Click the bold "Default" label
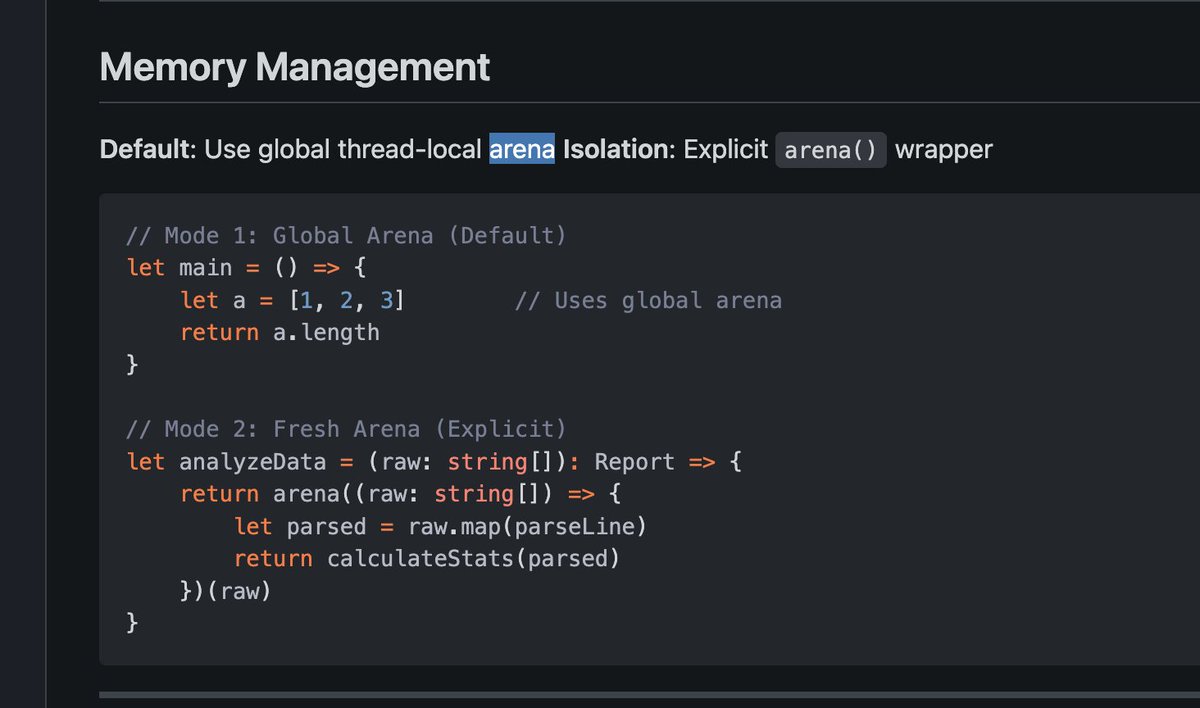 point(145,150)
